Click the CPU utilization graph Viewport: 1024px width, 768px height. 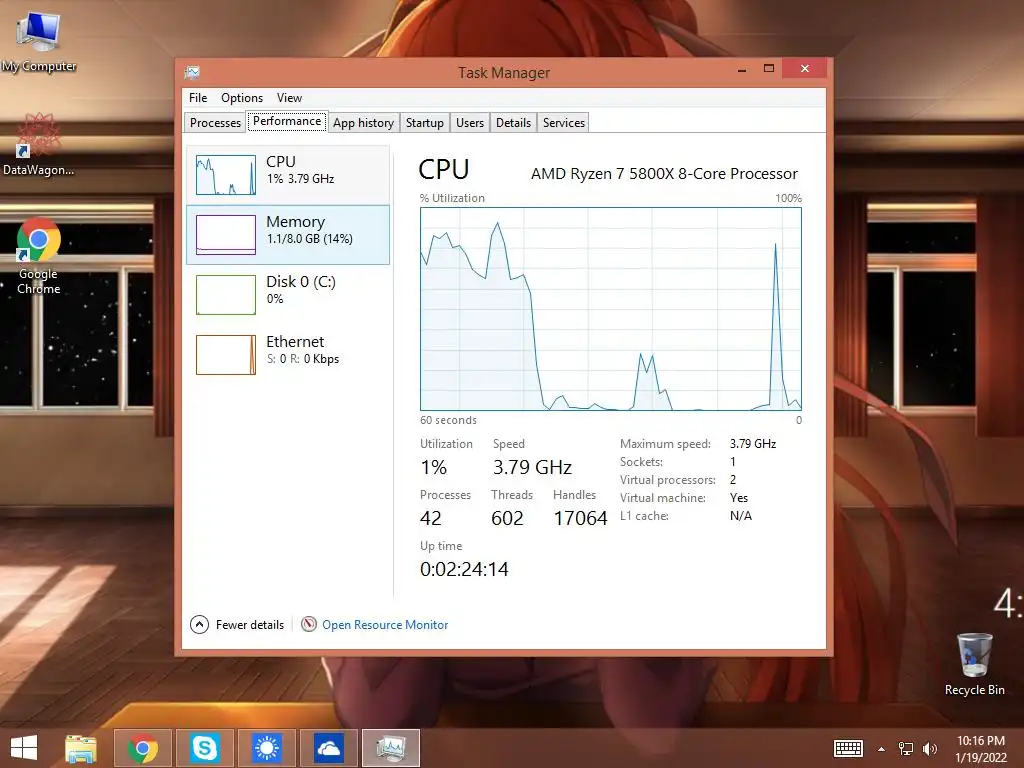[x=611, y=309]
